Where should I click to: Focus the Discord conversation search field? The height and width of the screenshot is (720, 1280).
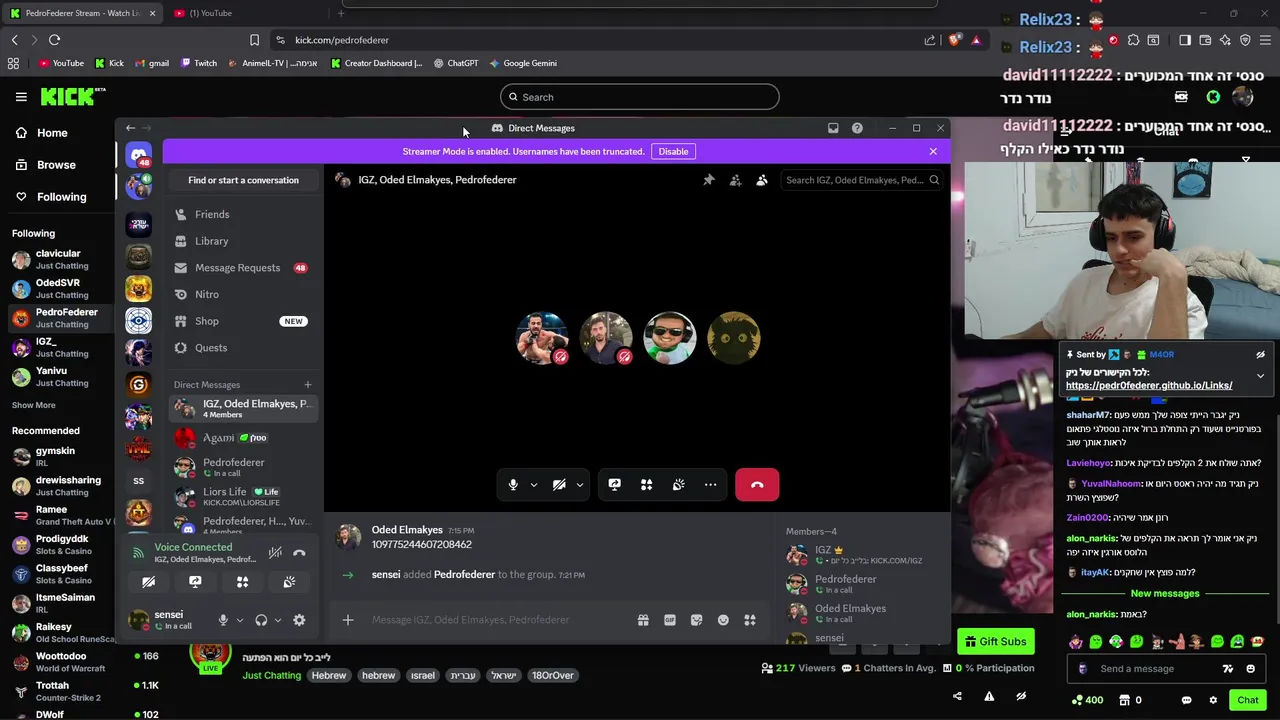[861, 180]
